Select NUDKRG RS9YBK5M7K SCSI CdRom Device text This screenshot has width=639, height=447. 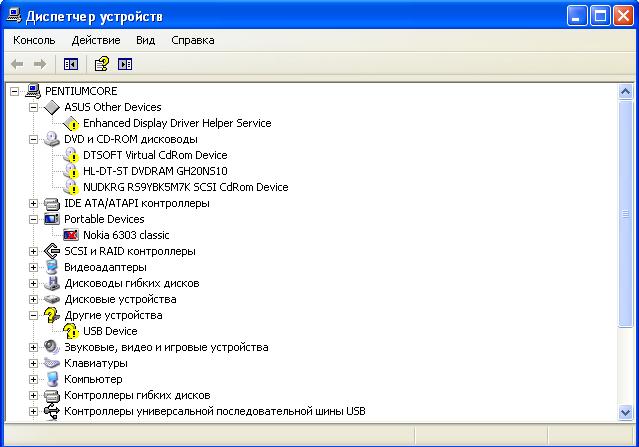pyautogui.click(x=186, y=187)
